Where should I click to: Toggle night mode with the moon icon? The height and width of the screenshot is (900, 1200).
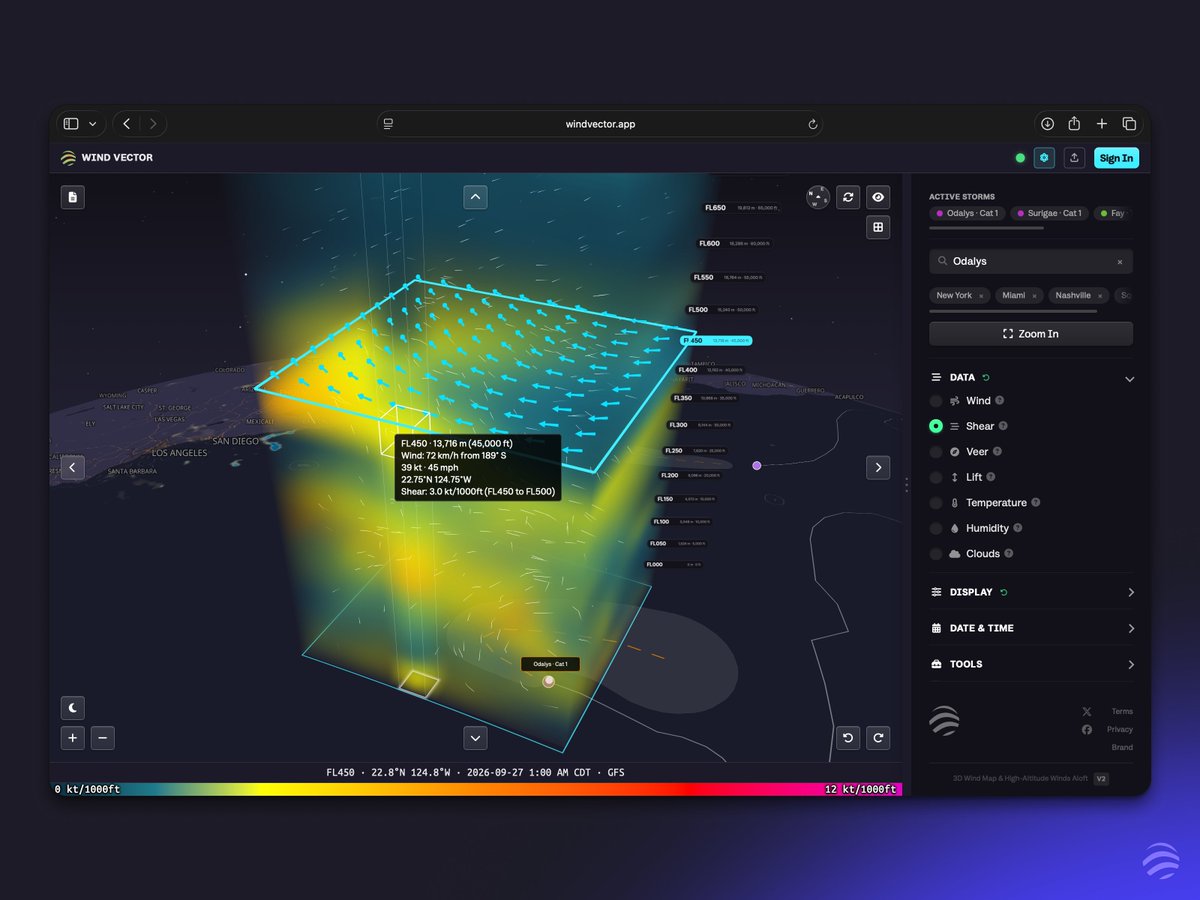click(73, 708)
